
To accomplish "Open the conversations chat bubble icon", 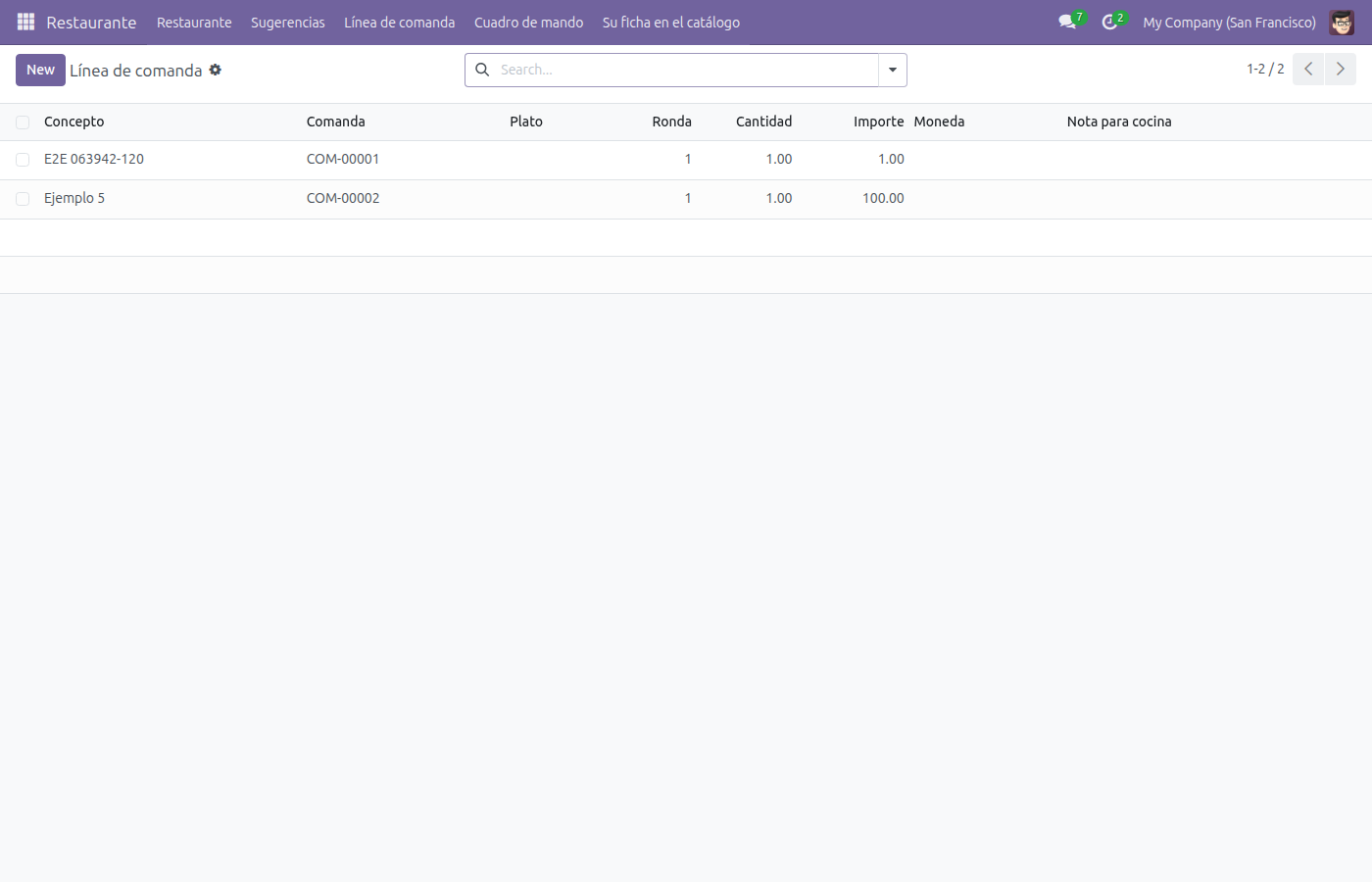I will pos(1067,22).
